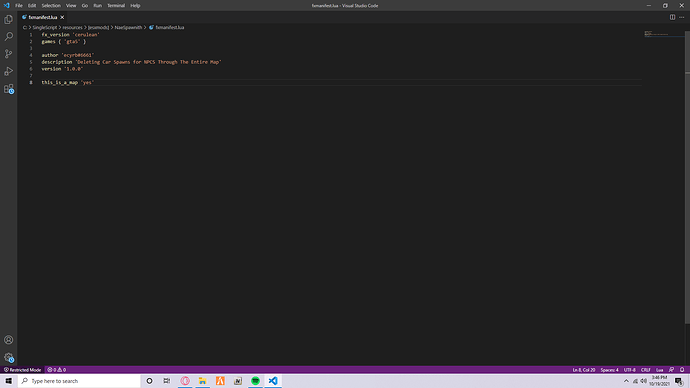690x388 pixels.
Task: Open the File menu
Action: point(19,6)
